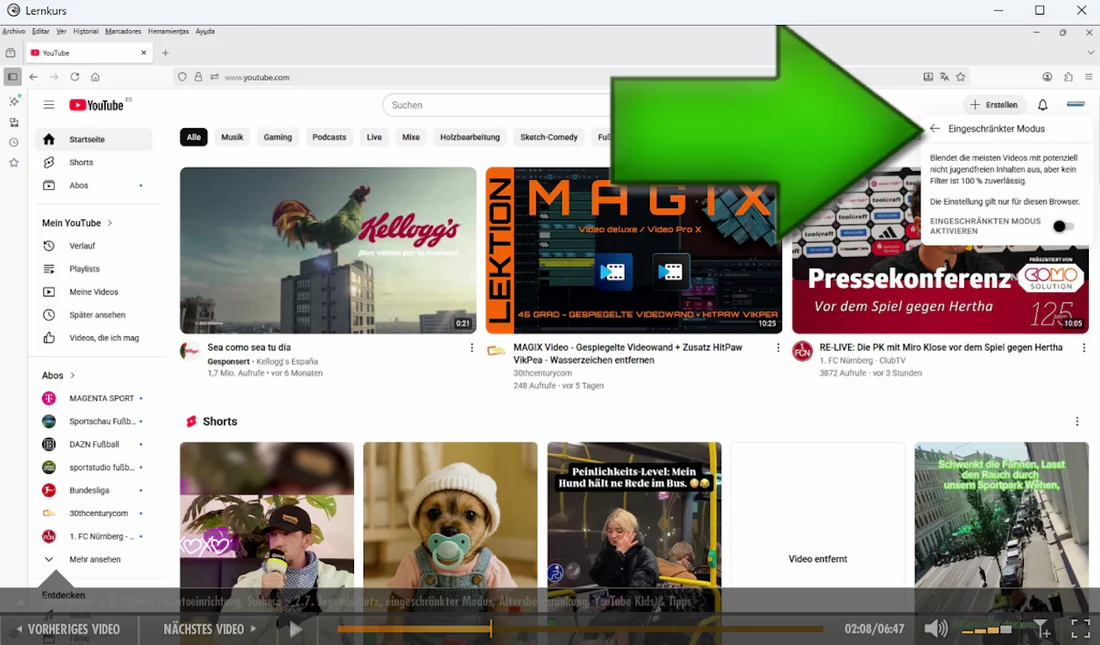Mute the video player volume speaker
This screenshot has height=645, width=1100.
935,629
